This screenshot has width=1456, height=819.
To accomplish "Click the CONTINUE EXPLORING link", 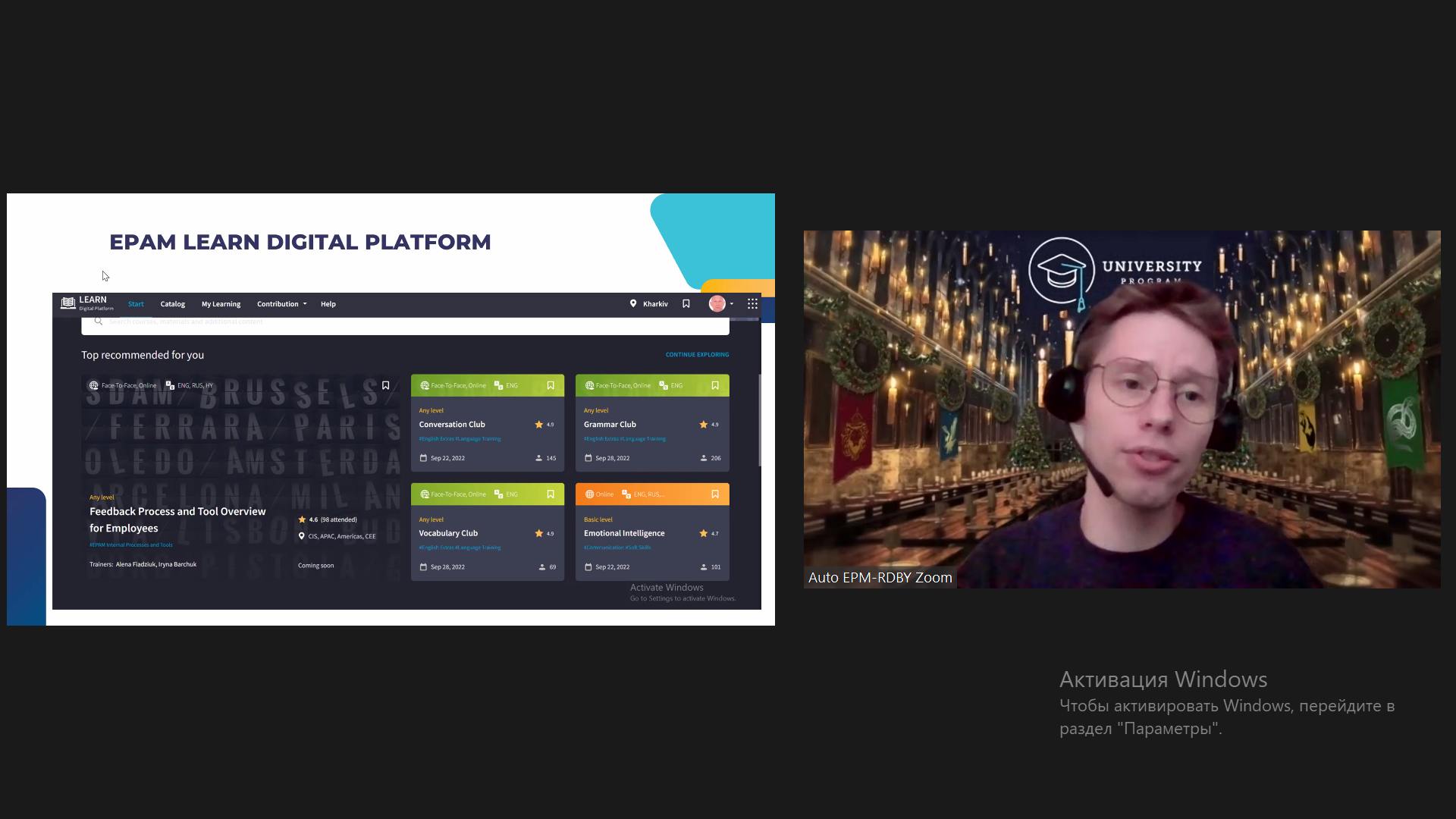I will (697, 354).
